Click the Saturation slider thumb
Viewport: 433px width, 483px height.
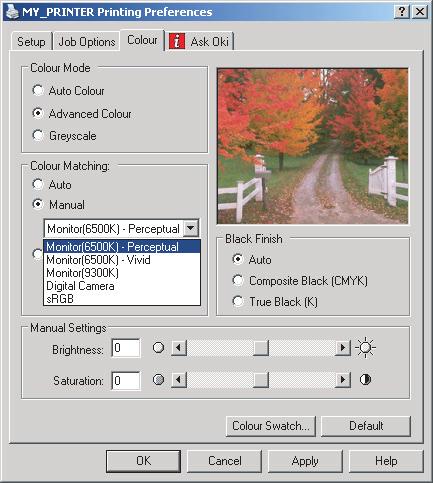tap(261, 380)
